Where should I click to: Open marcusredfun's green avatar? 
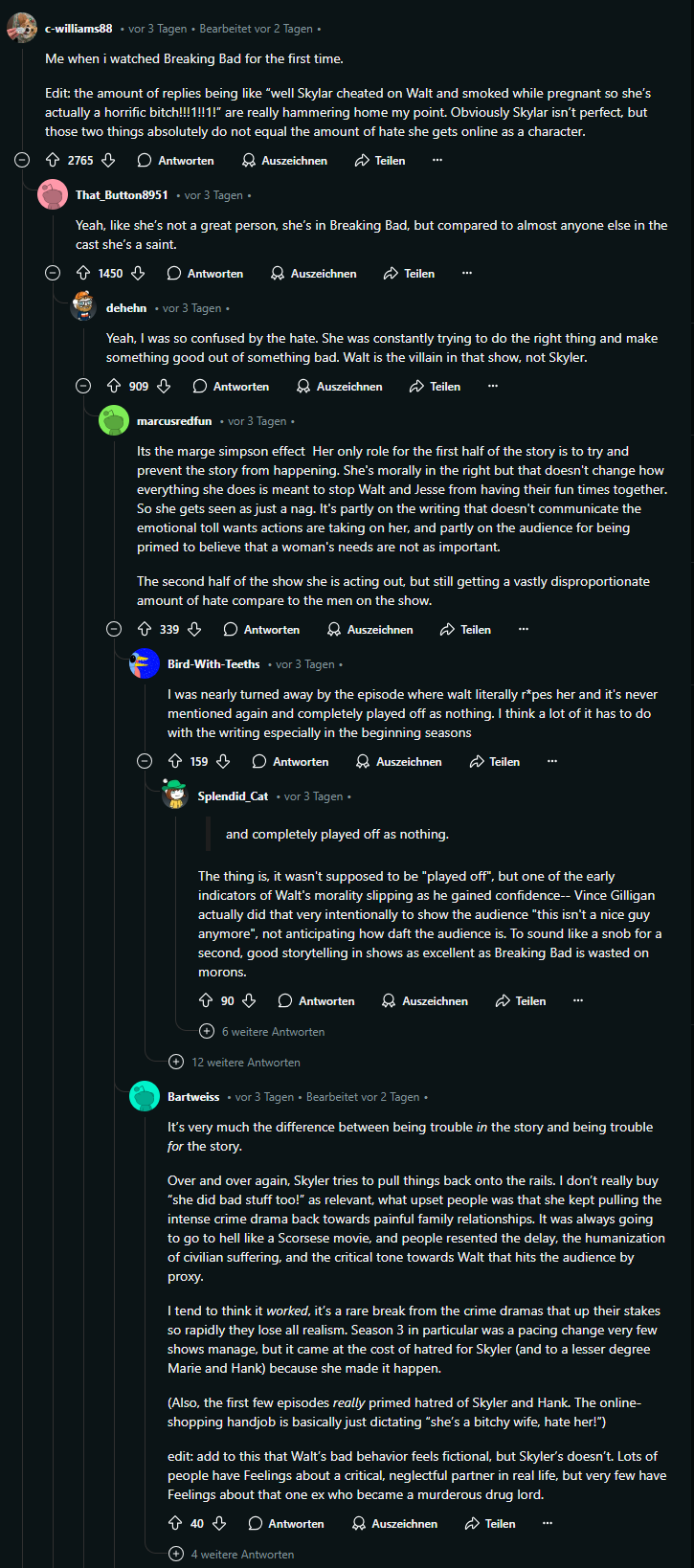114,421
